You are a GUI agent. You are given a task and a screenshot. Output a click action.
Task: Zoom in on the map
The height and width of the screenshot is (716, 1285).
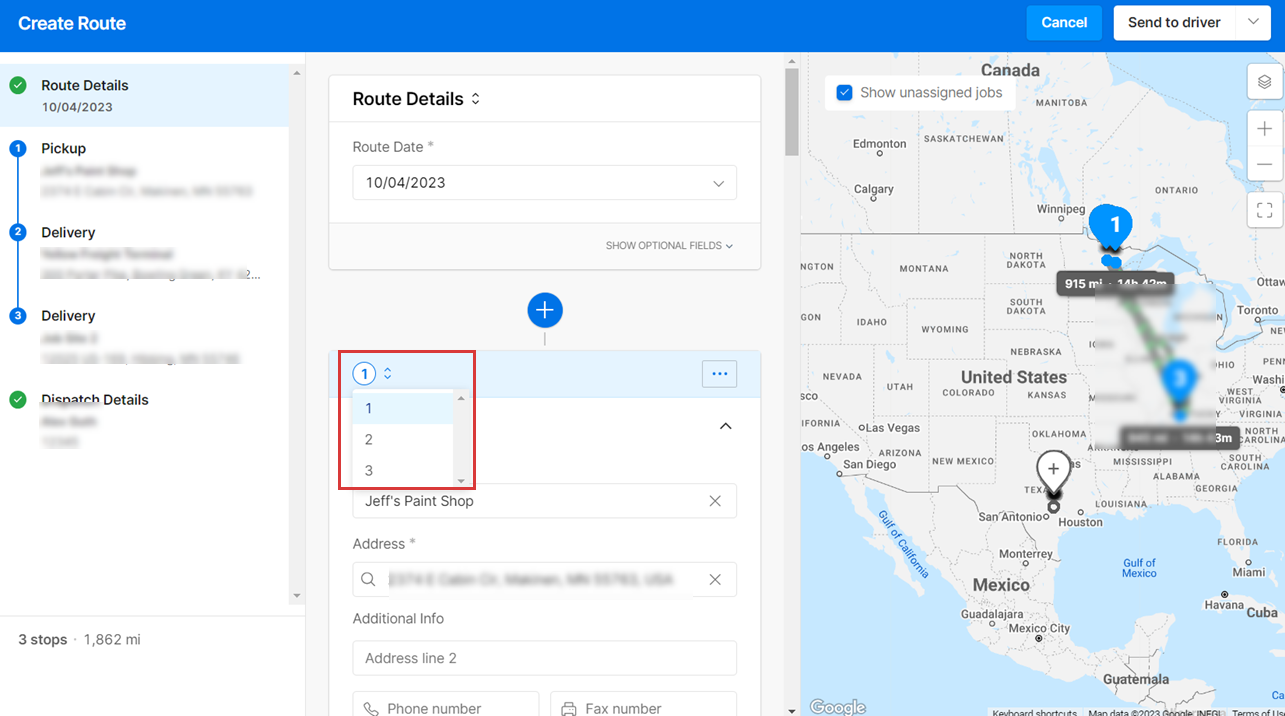pos(1264,129)
